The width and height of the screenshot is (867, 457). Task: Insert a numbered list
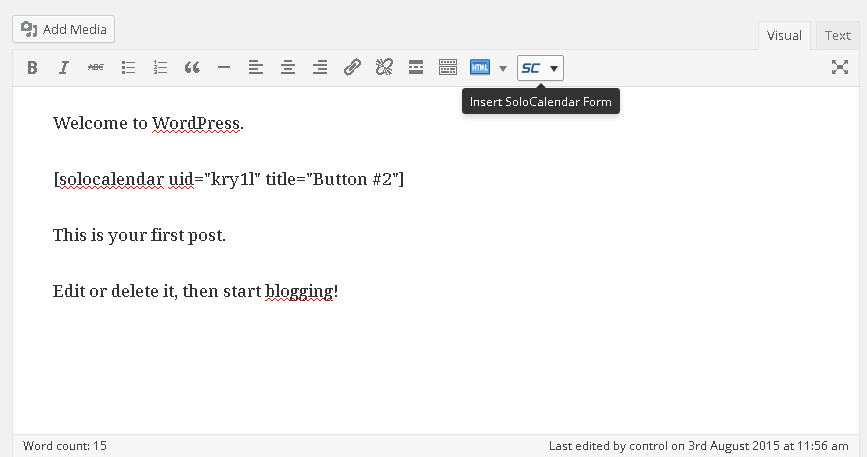click(x=160, y=67)
